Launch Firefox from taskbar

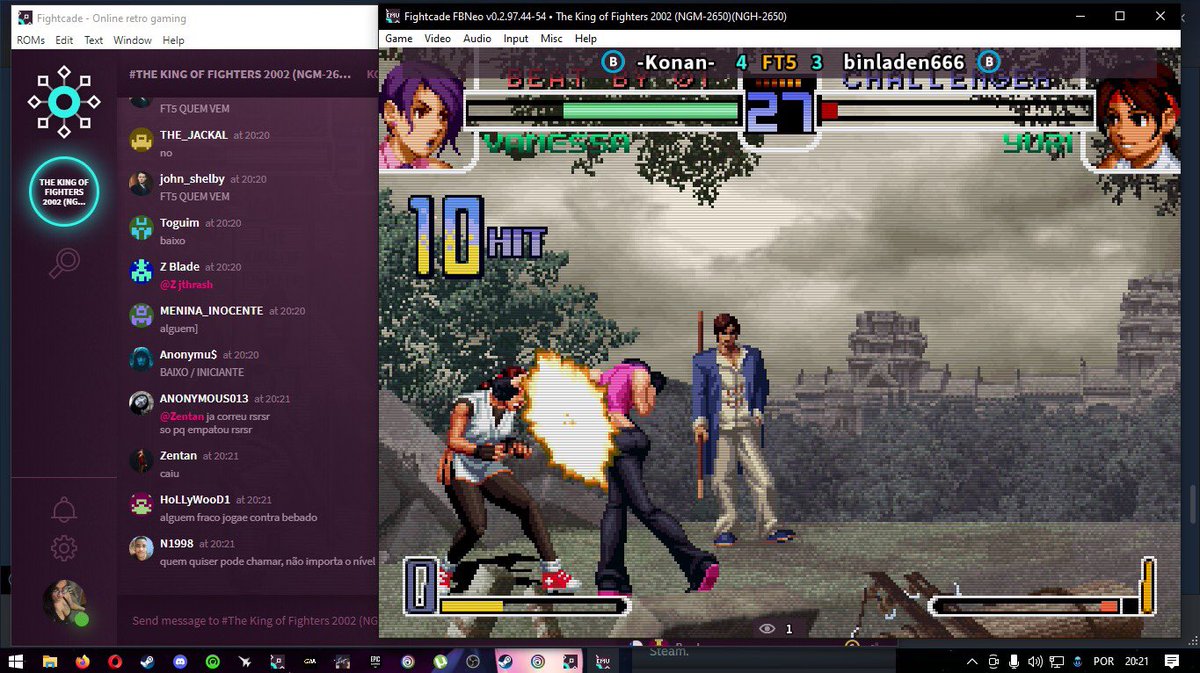[x=82, y=661]
